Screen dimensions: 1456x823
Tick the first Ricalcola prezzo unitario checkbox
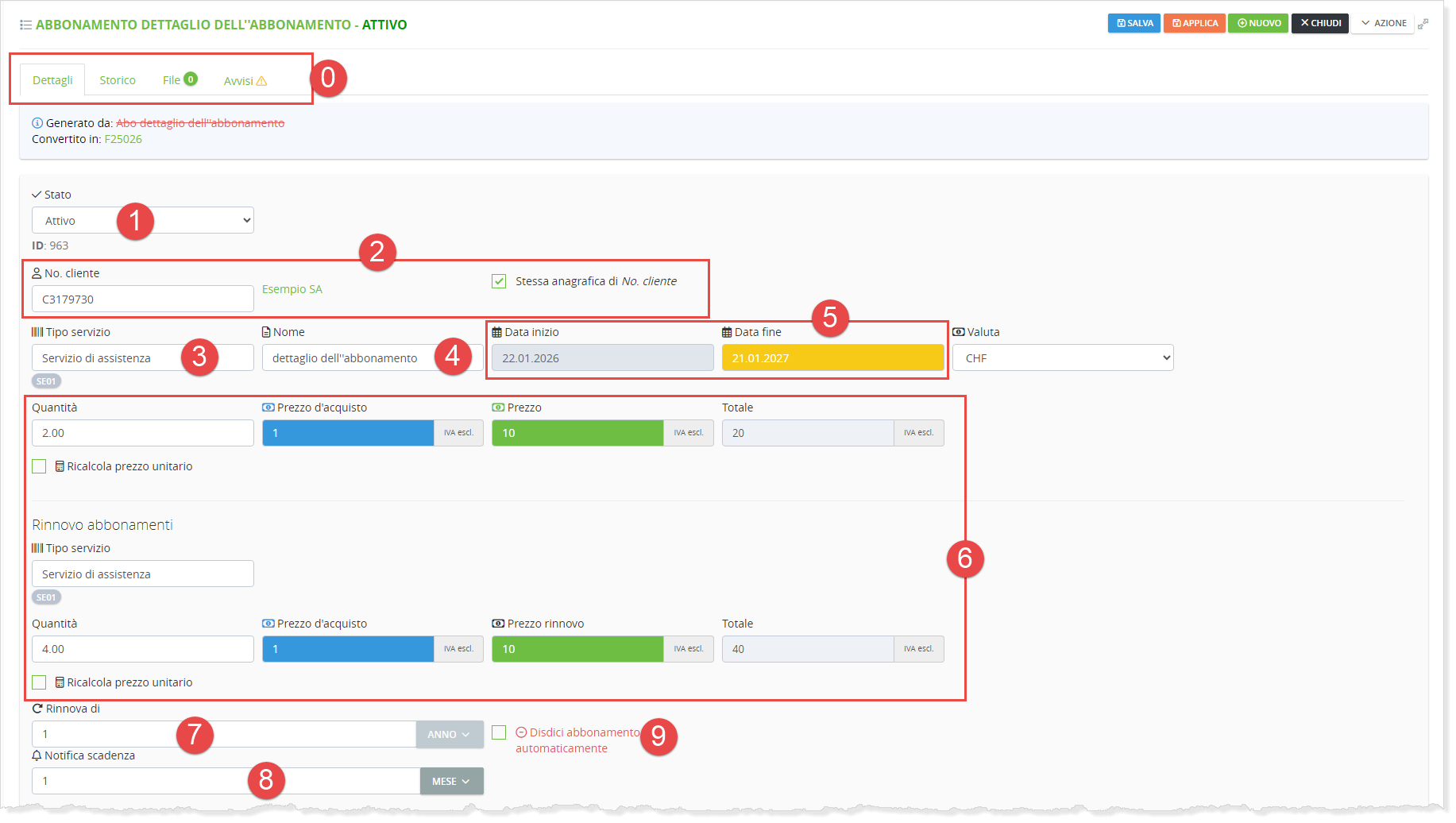coord(39,466)
